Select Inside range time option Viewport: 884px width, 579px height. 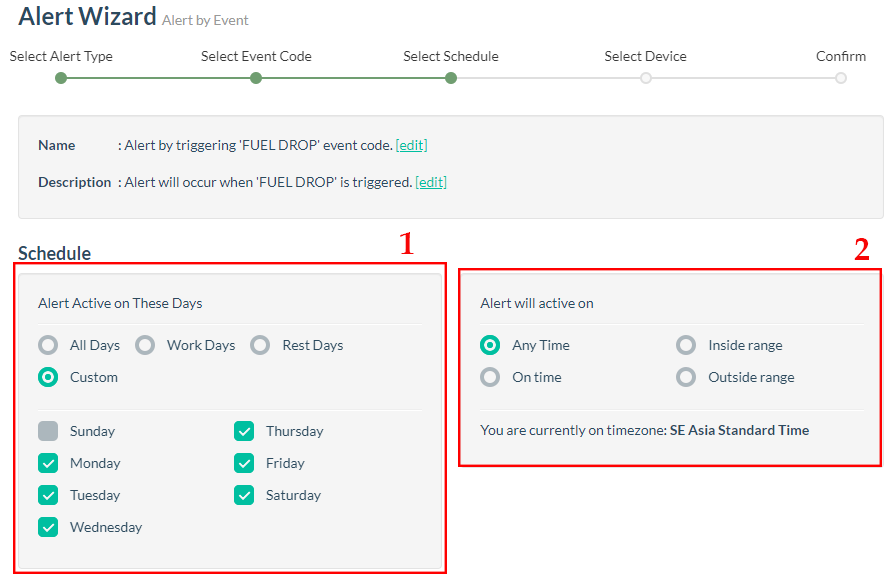tap(686, 345)
